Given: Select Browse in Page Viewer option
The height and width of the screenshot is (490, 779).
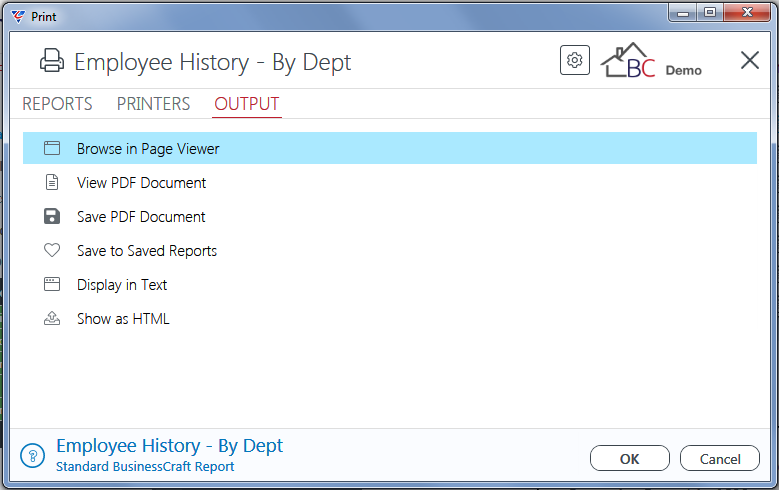Looking at the screenshot, I should (x=390, y=148).
